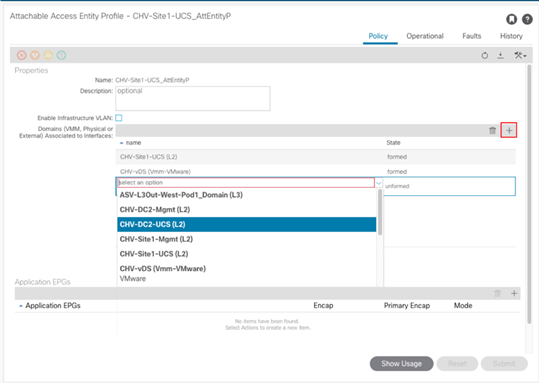
Task: Select the CHV-vDS (Vmm-VMware) table row
Action: 316,171
